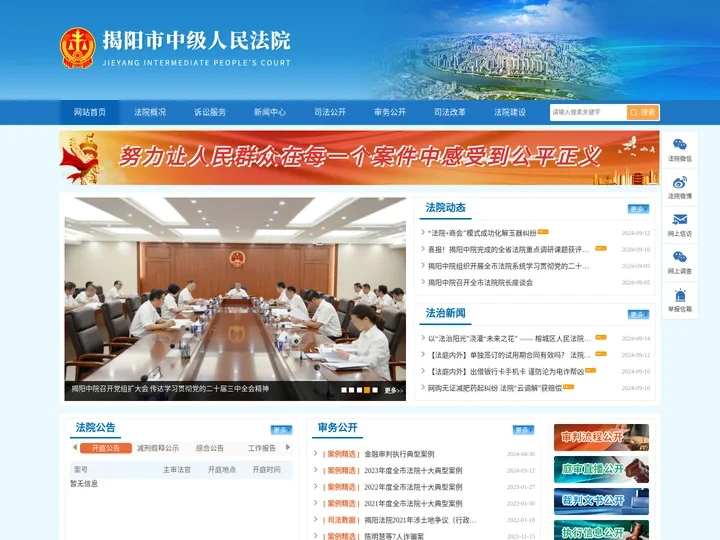This screenshot has width=720, height=540.
Task: Open the 网上调查 survey sidebar icon
Action: pos(680,263)
